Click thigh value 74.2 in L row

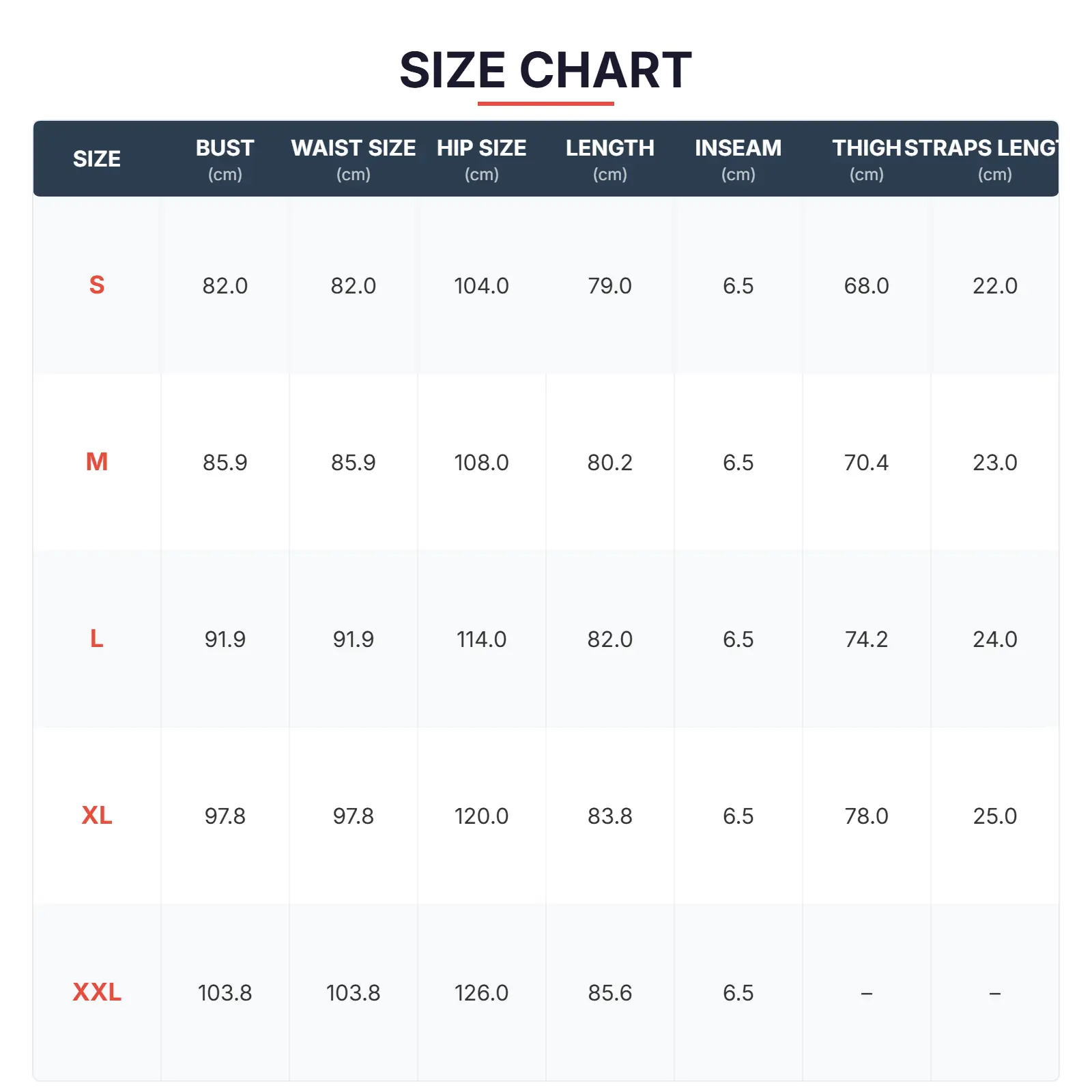coord(866,639)
